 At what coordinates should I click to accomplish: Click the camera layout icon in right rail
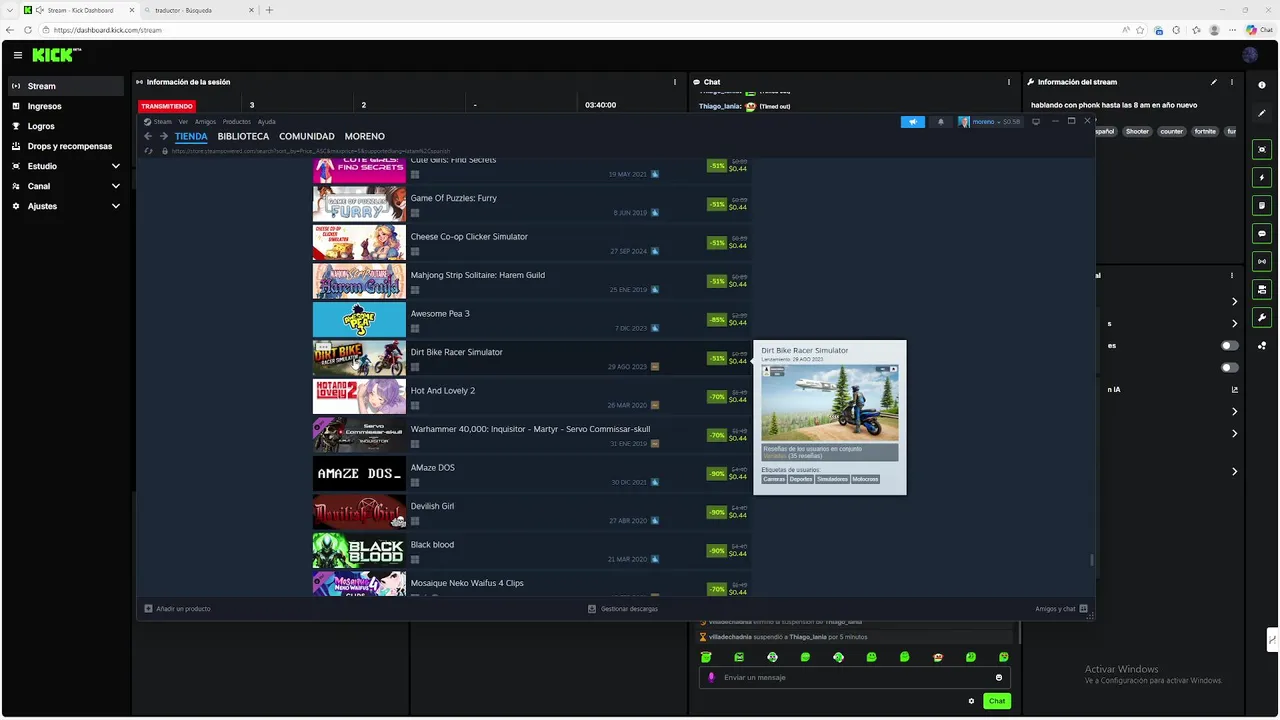coord(1262,289)
